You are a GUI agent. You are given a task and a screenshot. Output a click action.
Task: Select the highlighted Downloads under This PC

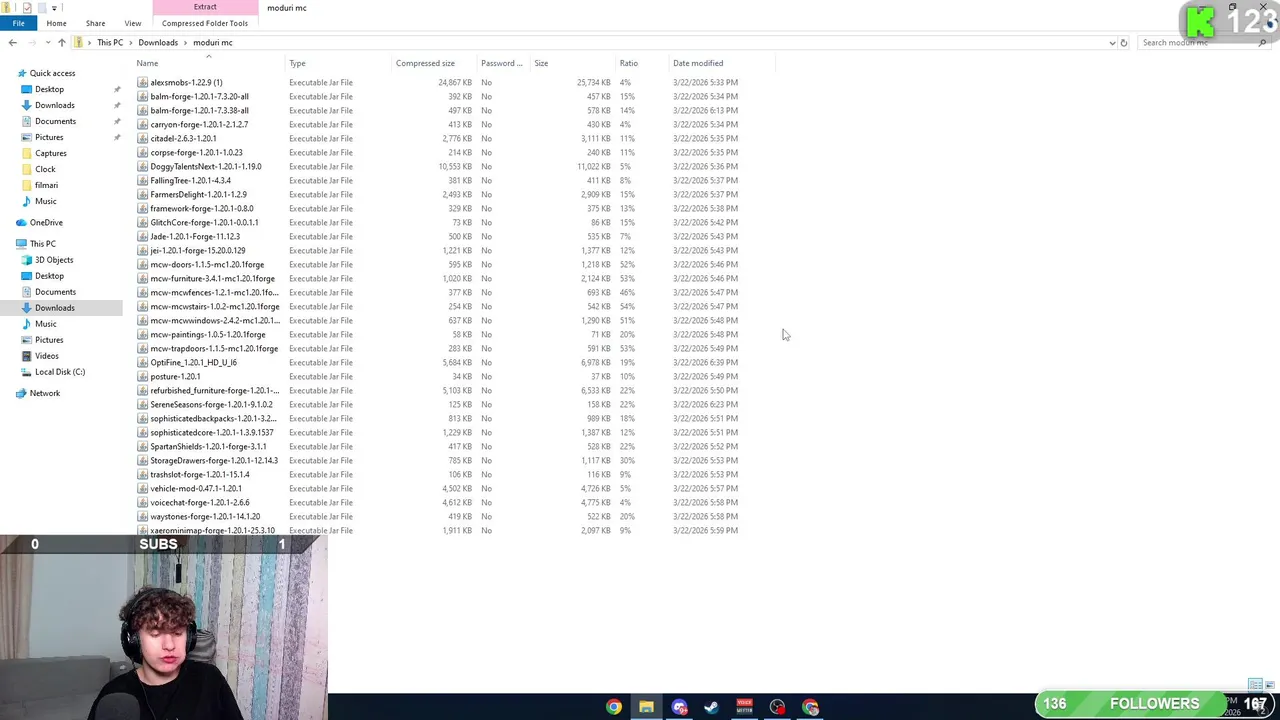tap(54, 308)
